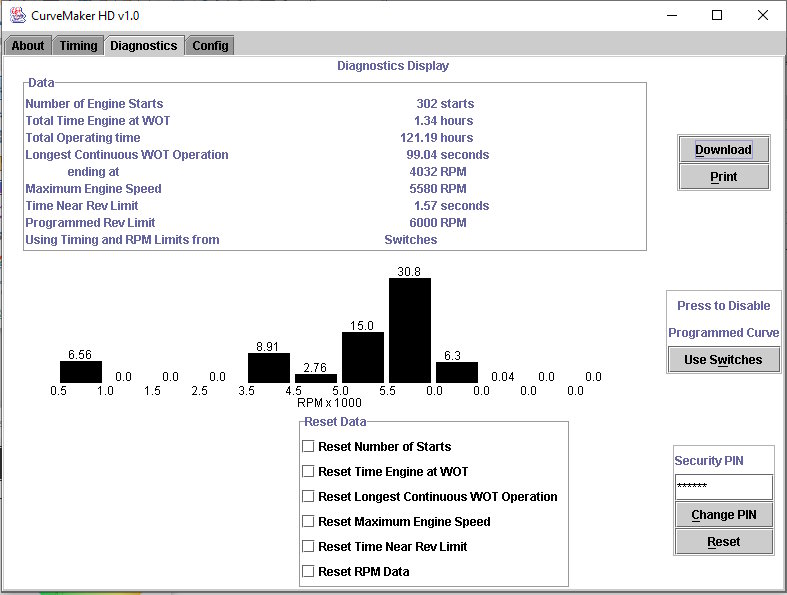Check Reset Time Engine at WOT
The width and height of the screenshot is (787, 595).
308,471
